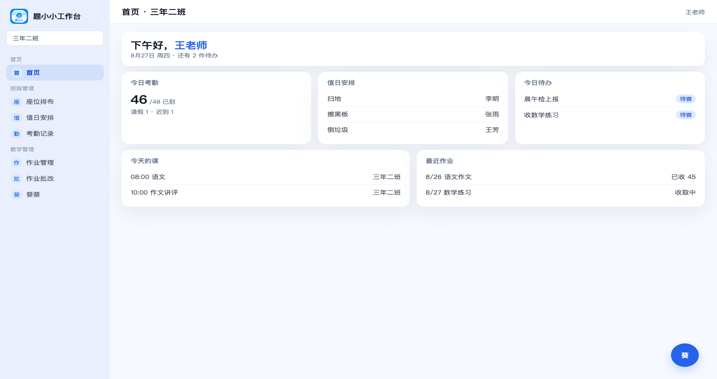This screenshot has height=379, width=717.
Task: Open 考勤记录 menu label
Action: (40, 133)
